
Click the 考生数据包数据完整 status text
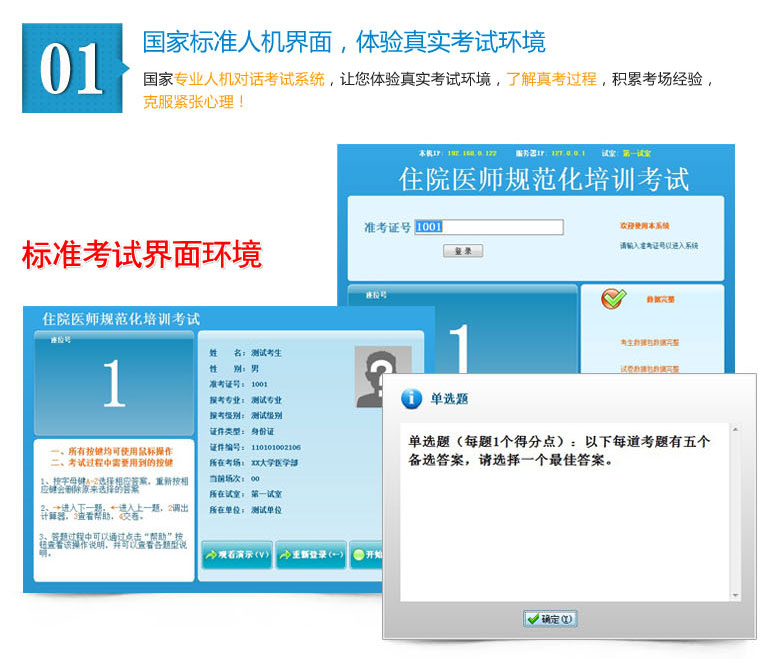(649, 343)
